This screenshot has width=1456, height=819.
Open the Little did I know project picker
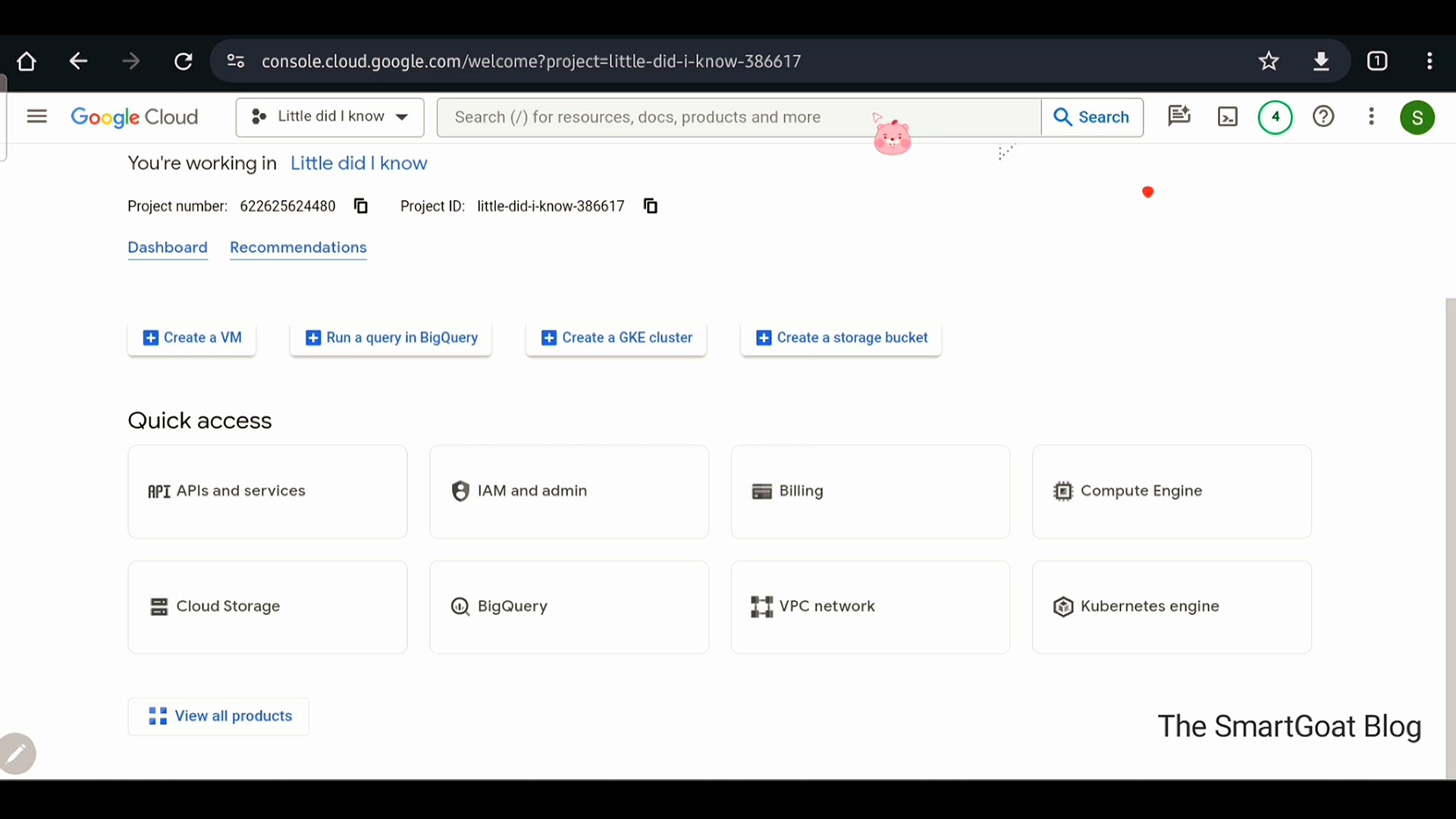click(x=329, y=117)
